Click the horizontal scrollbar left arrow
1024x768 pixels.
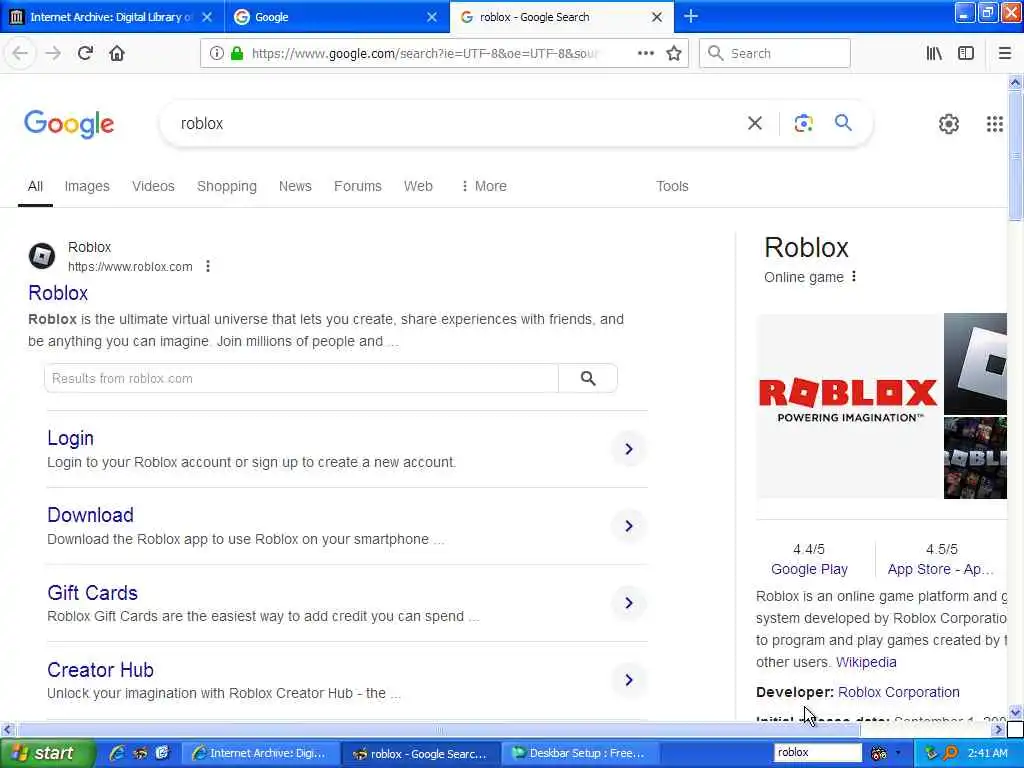click(7, 729)
